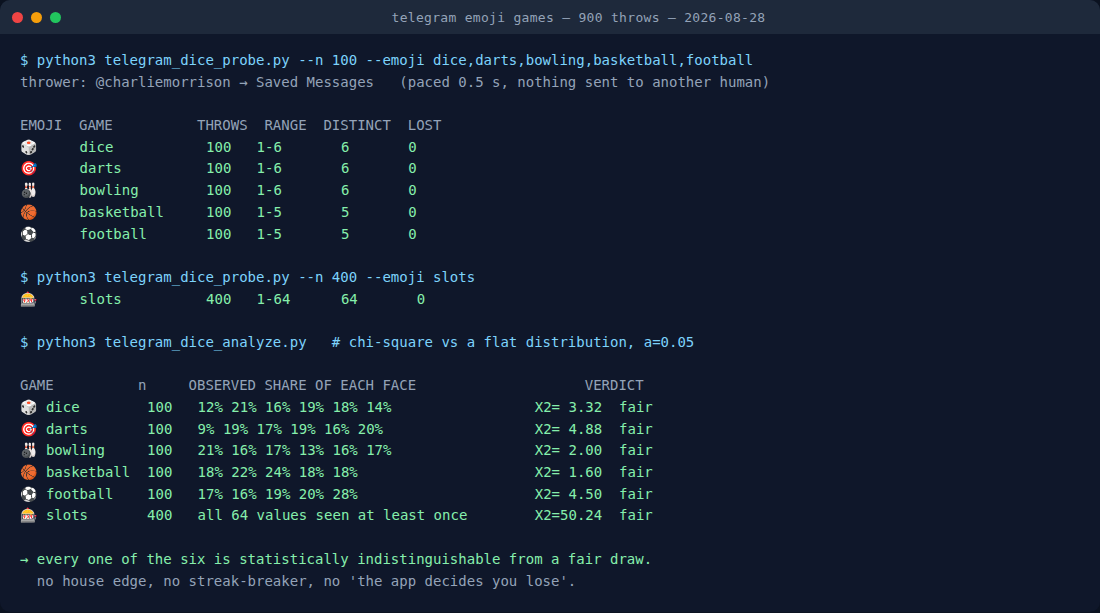This screenshot has width=1100, height=613.
Task: Click the bowling emoji in the probe table
Action: (x=29, y=190)
